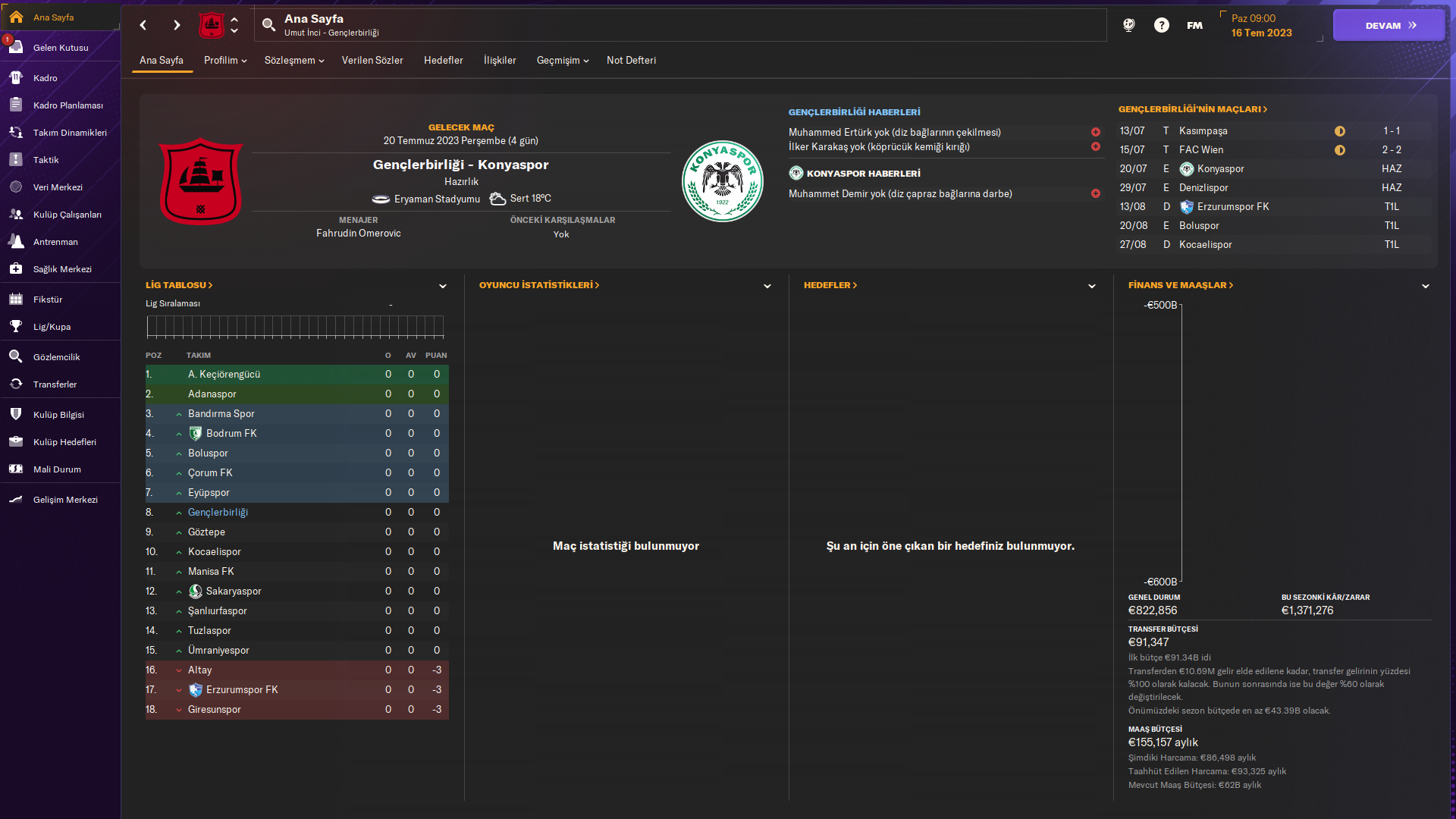Open the world globe icon
Screen dimensions: 1456x819
pos(1128,25)
